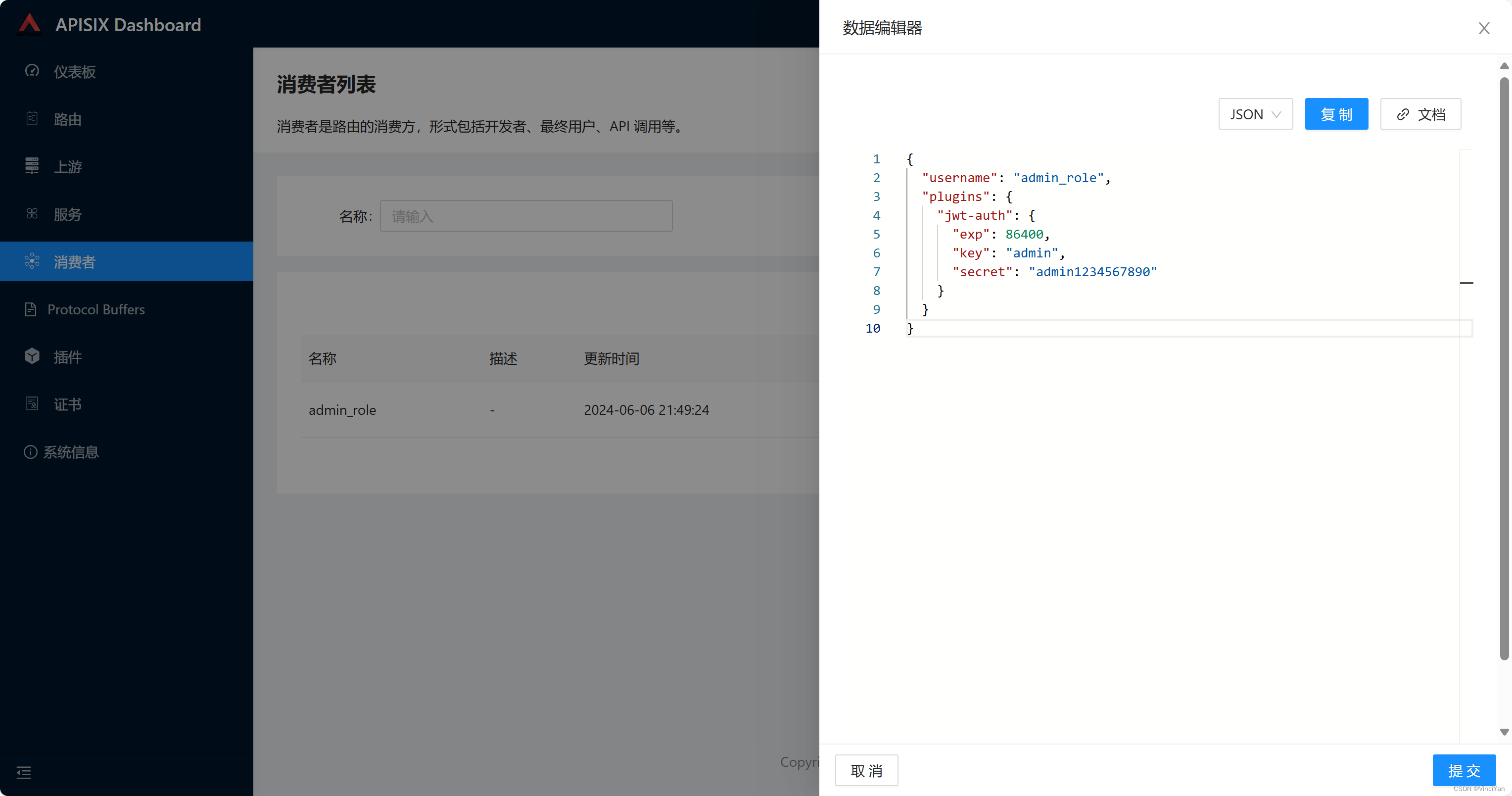Viewport: 1512px width, 796px height.
Task: Select the 路由 routes section
Action: (x=67, y=119)
